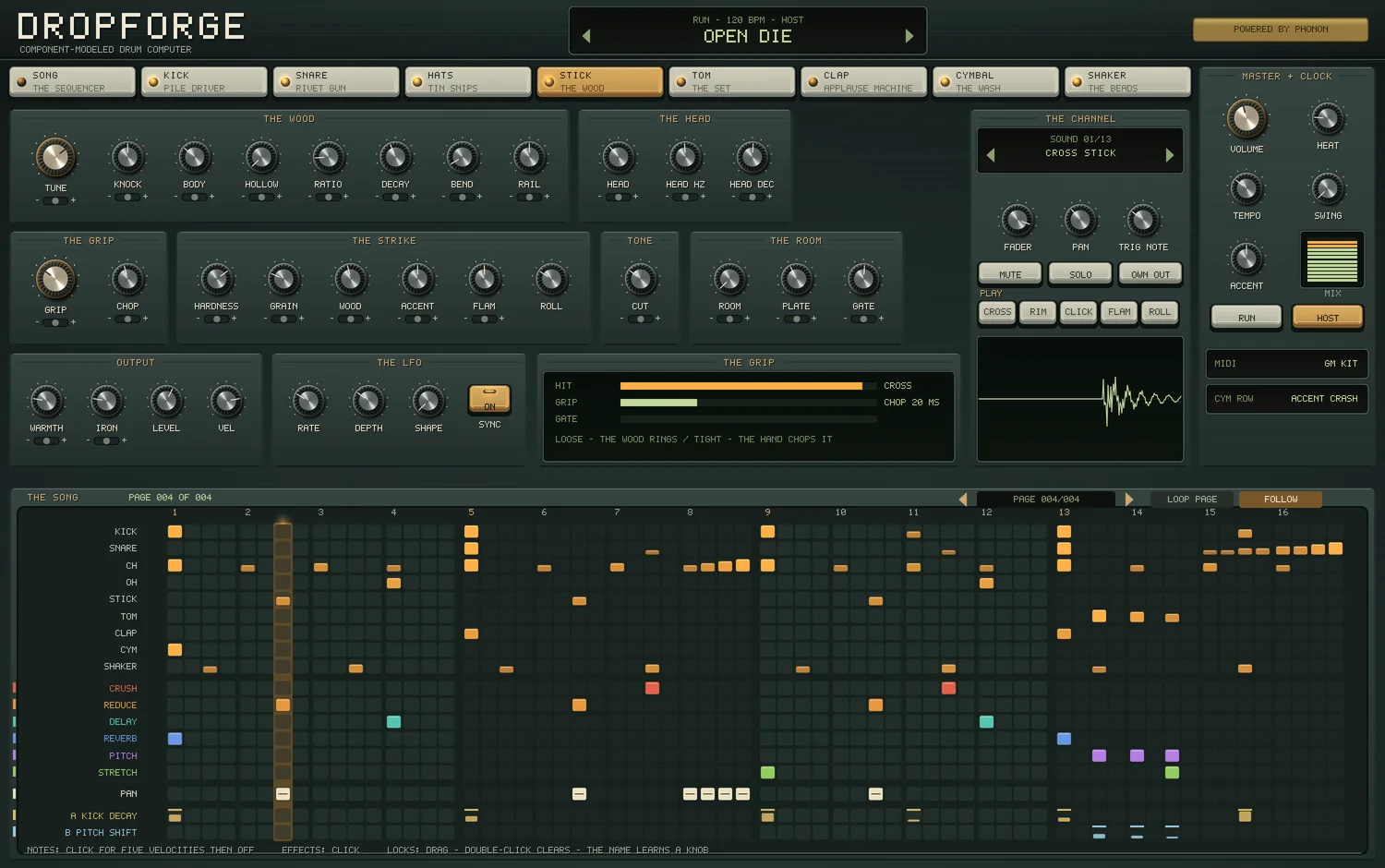The image size is (1385, 868).
Task: Click the green STRETCH step at beat 9
Action: pos(767,773)
